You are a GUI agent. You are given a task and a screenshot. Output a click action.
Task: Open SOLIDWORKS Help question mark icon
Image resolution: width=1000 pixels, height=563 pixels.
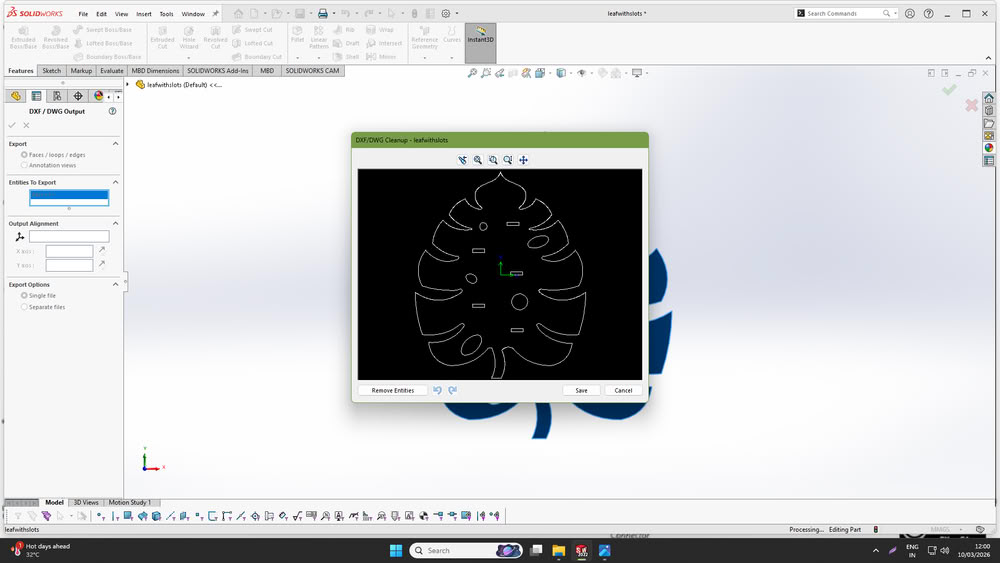pyautogui.click(x=929, y=13)
